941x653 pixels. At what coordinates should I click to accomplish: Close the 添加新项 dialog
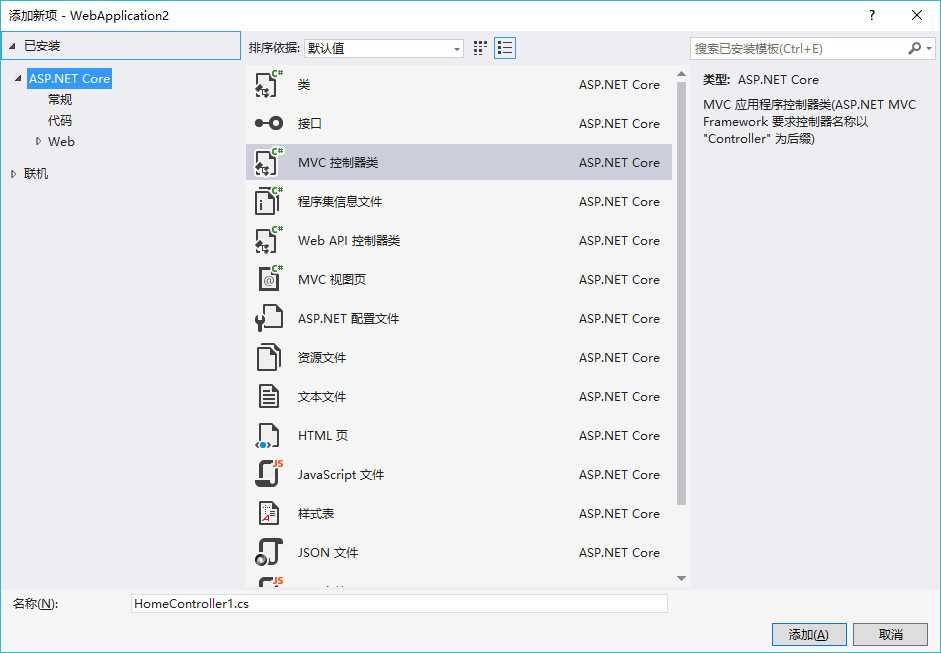916,16
